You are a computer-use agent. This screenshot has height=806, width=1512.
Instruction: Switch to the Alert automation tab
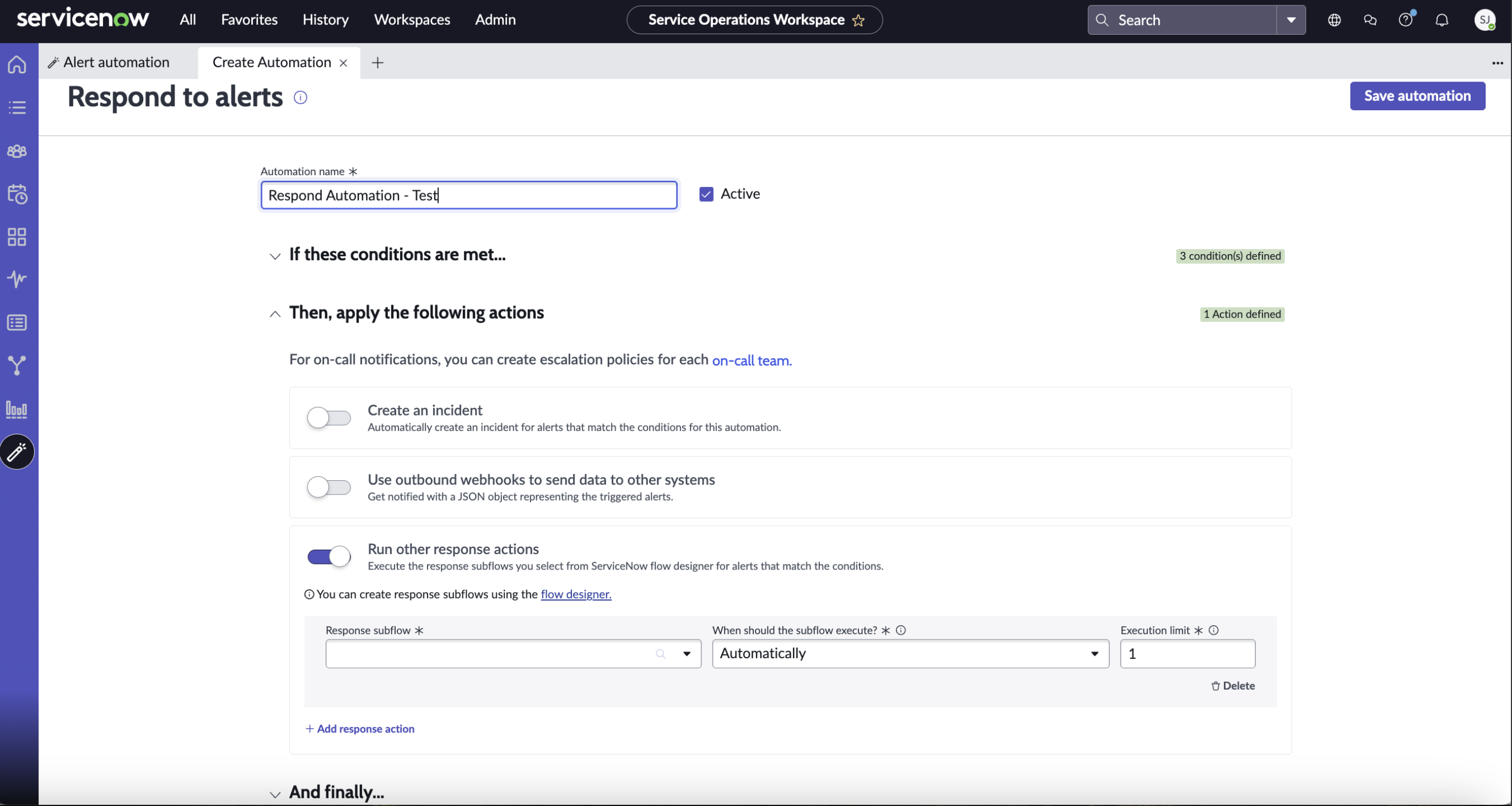tap(116, 62)
